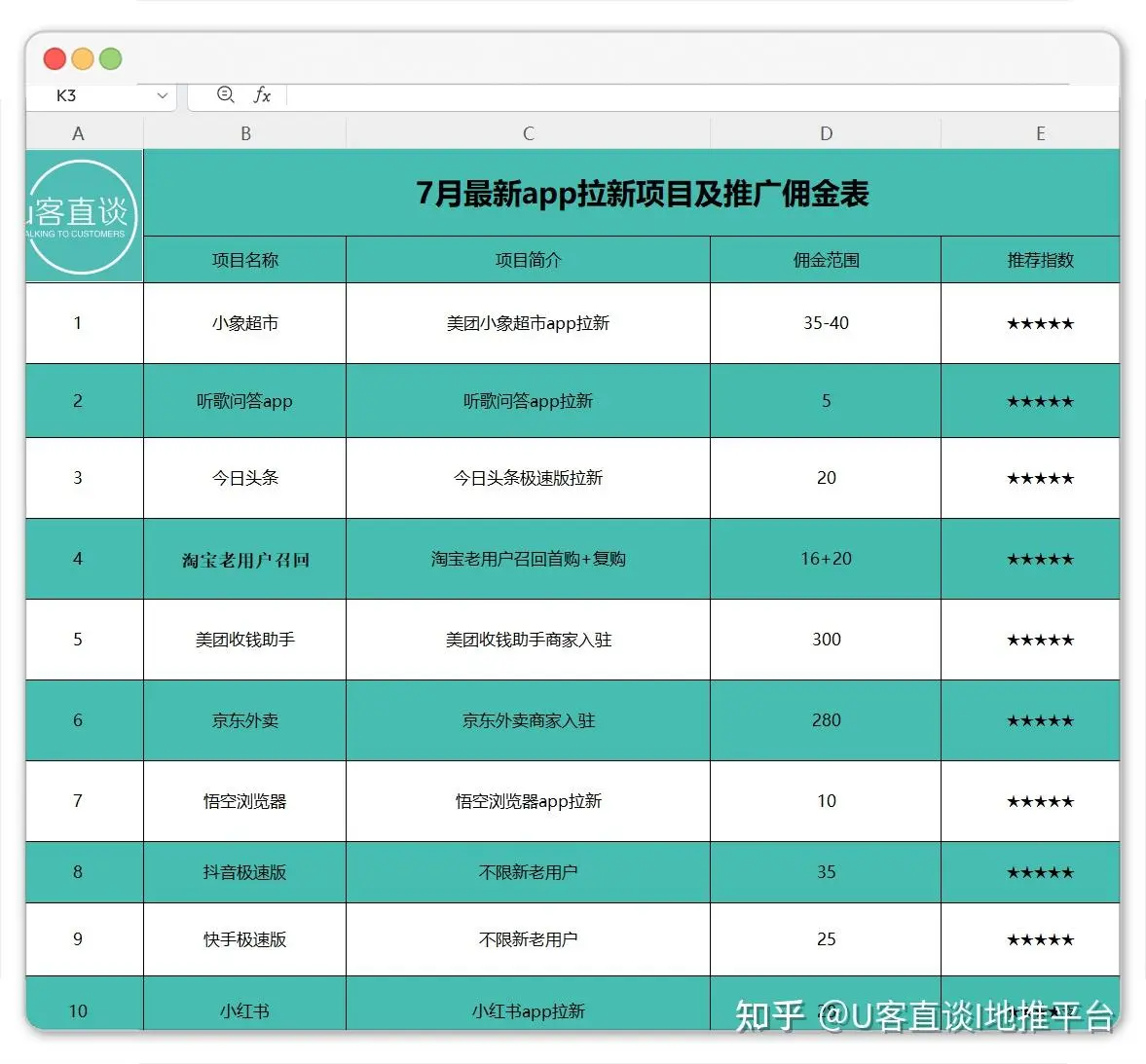Click cell 悟空浏览器
1146x1064 pixels.
click(x=244, y=801)
